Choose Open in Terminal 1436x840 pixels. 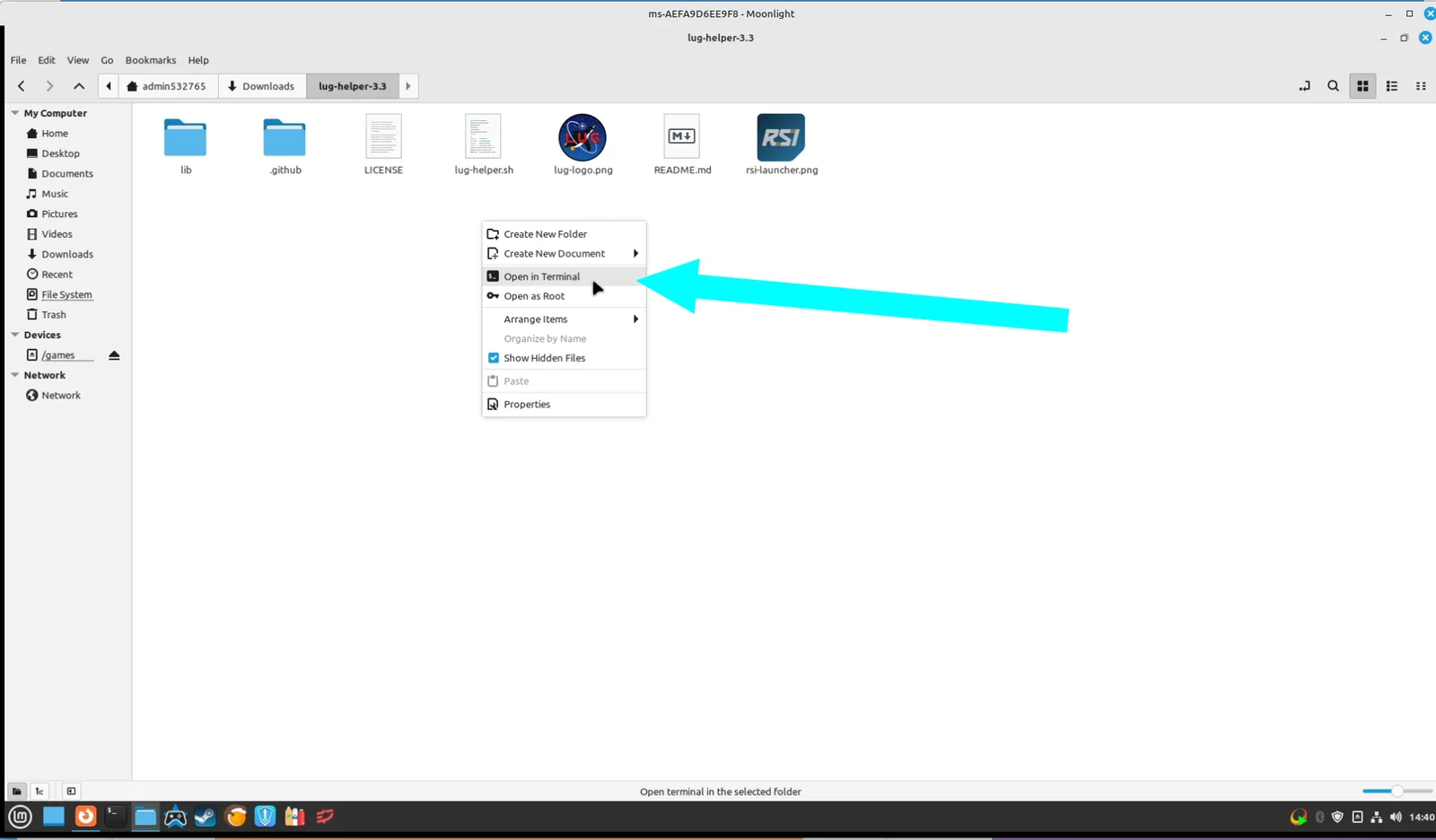(x=564, y=276)
